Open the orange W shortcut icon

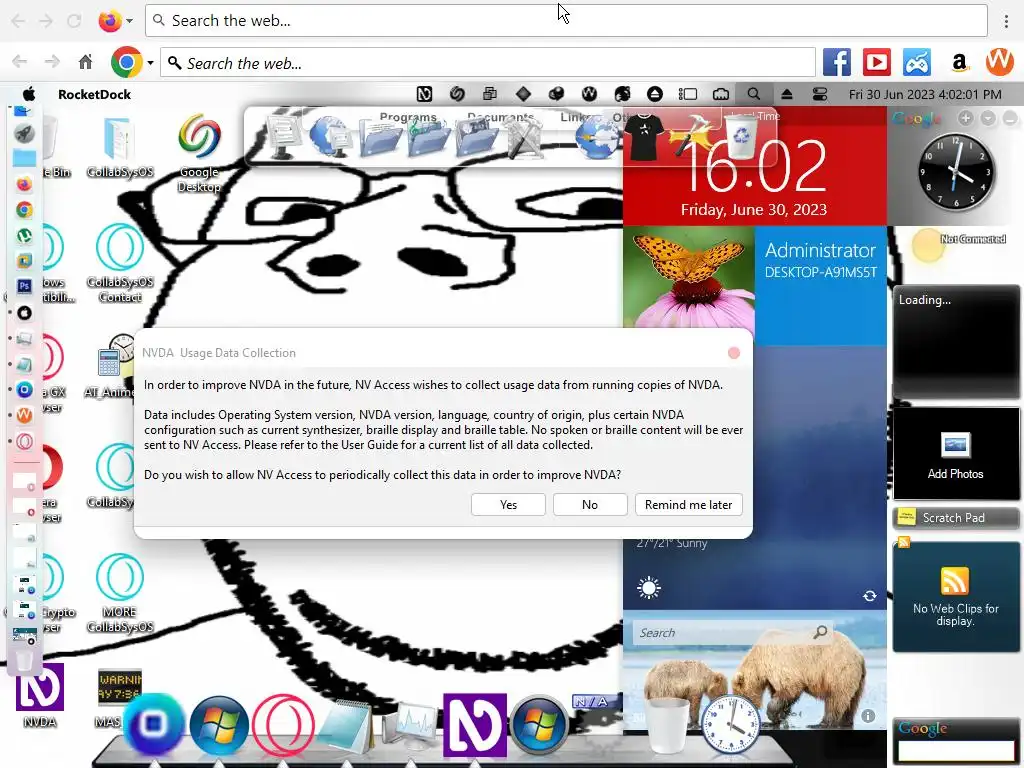pyautogui.click(x=999, y=63)
